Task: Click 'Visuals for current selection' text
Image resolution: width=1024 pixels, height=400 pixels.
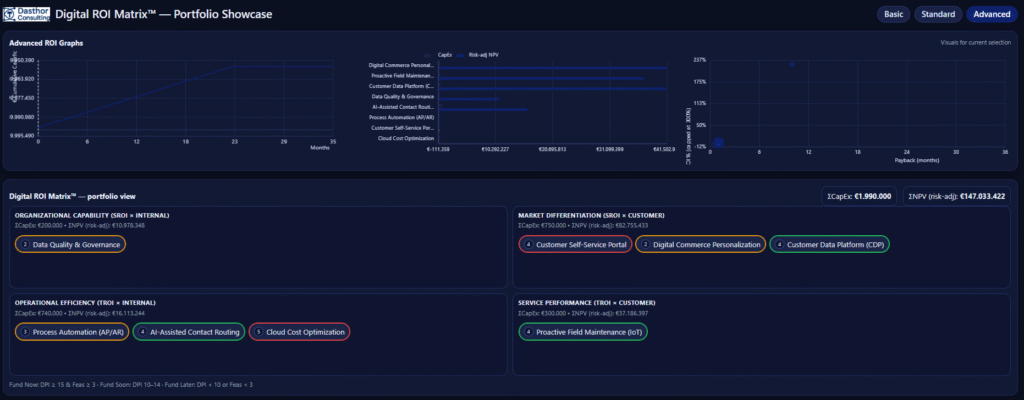Action: coord(976,42)
